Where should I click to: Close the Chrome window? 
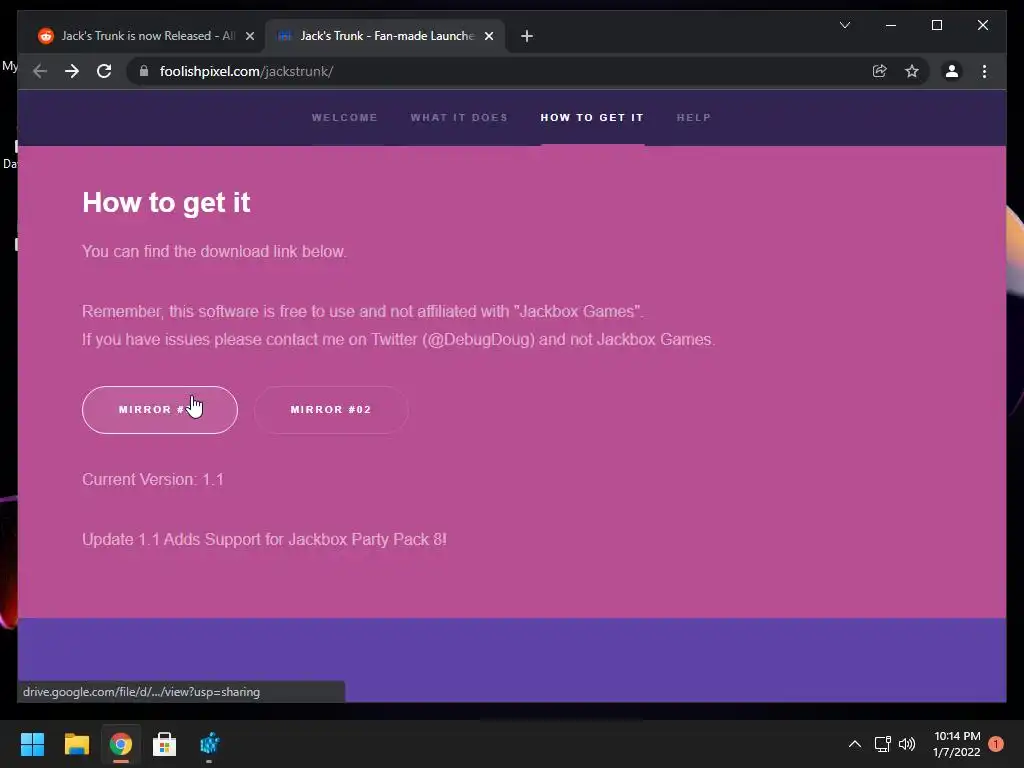[983, 25]
